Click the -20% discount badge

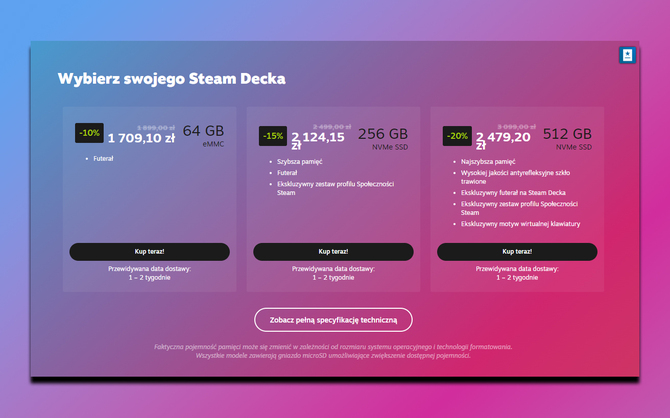[457, 136]
